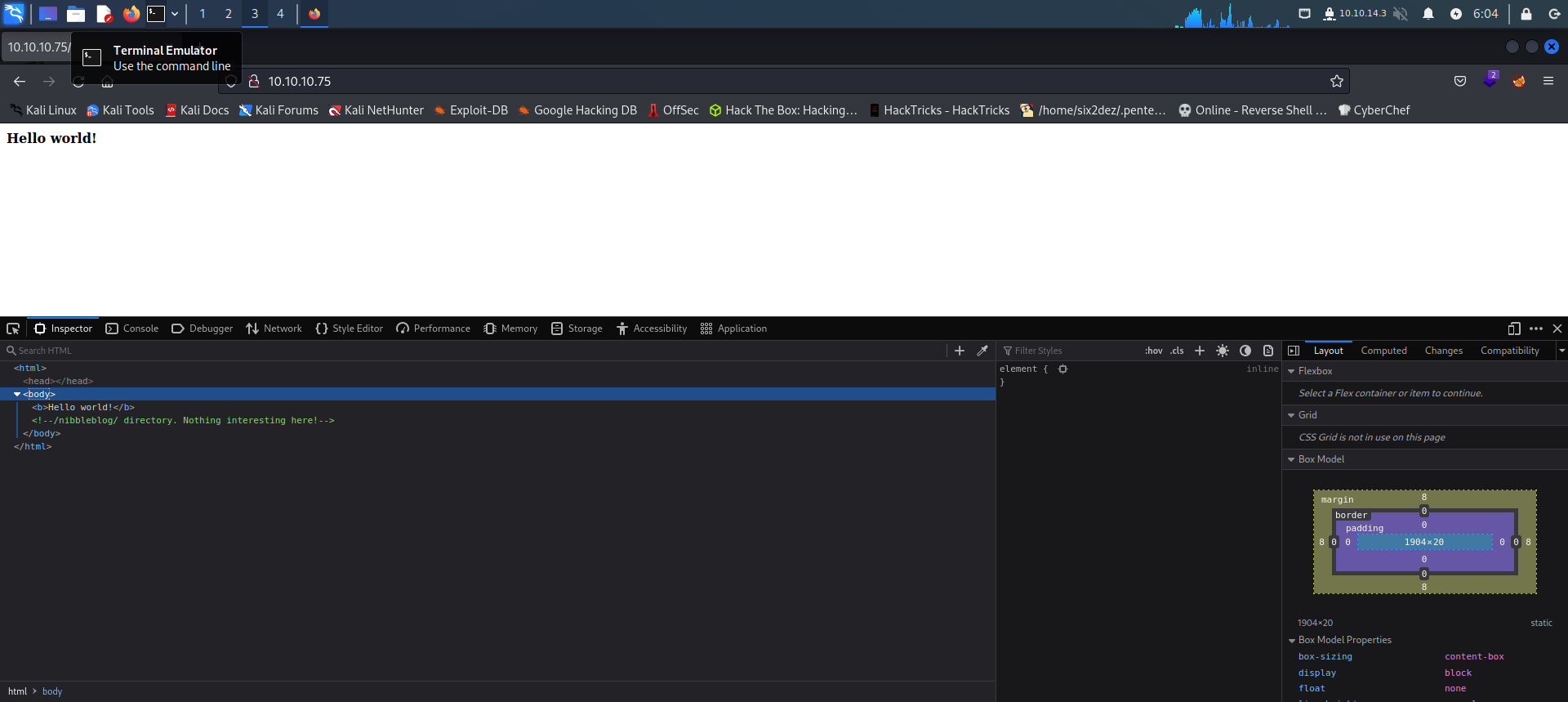Click the insecure connection padlock icon
The width and height of the screenshot is (1568, 702).
254,81
